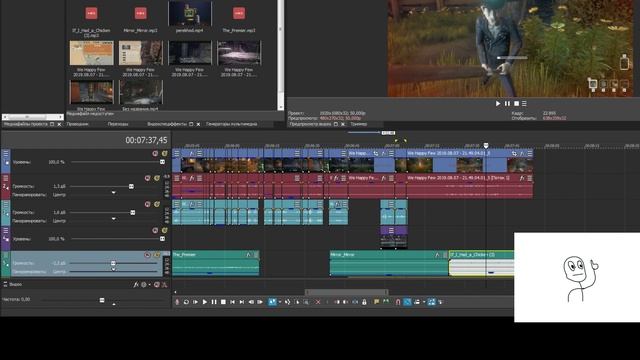Open track 1 hamburger menu
This screenshot has width=640, height=360.
coord(6,153)
